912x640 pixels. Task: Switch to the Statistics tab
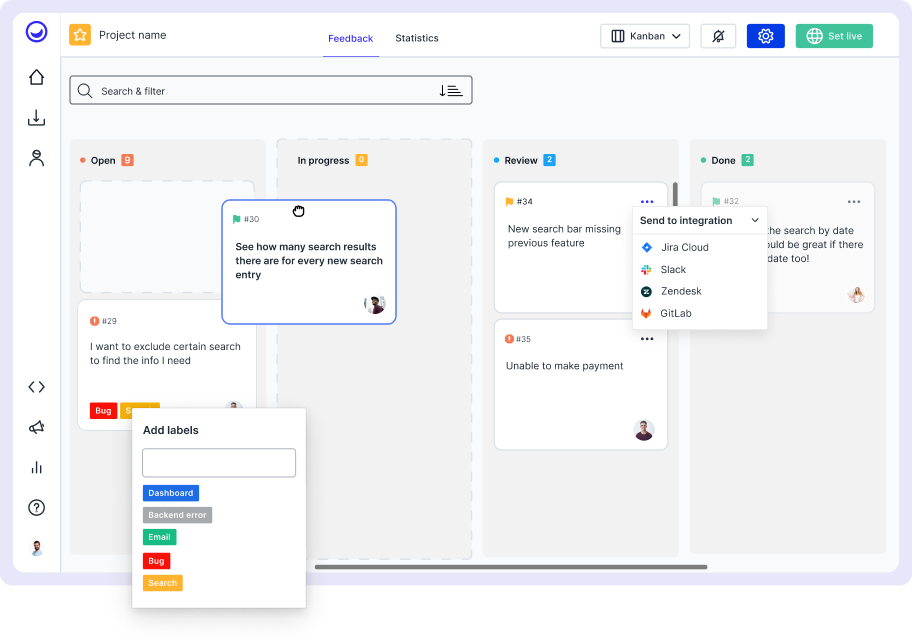pyautogui.click(x=417, y=38)
